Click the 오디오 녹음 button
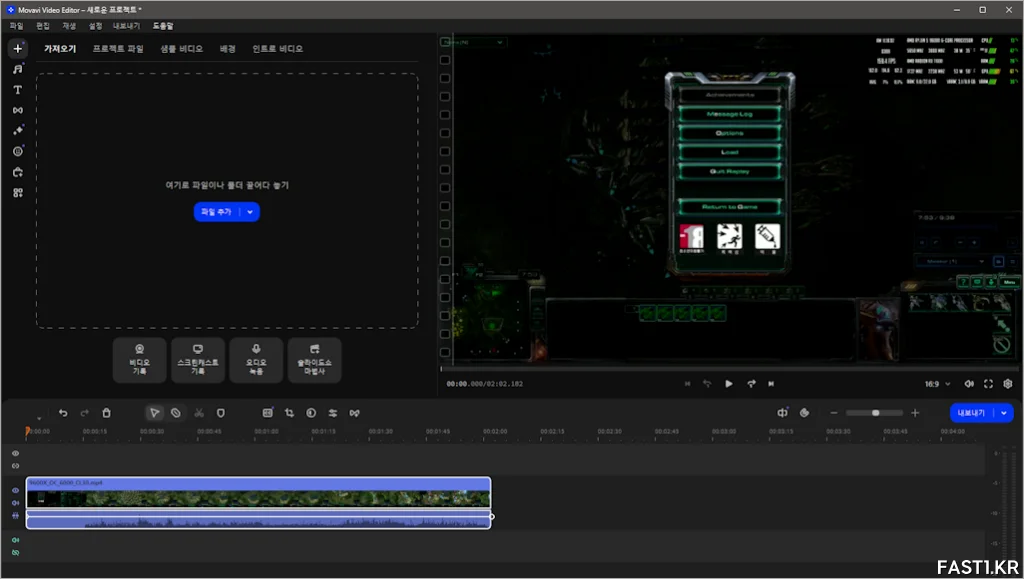1024x579 pixels. 256,360
